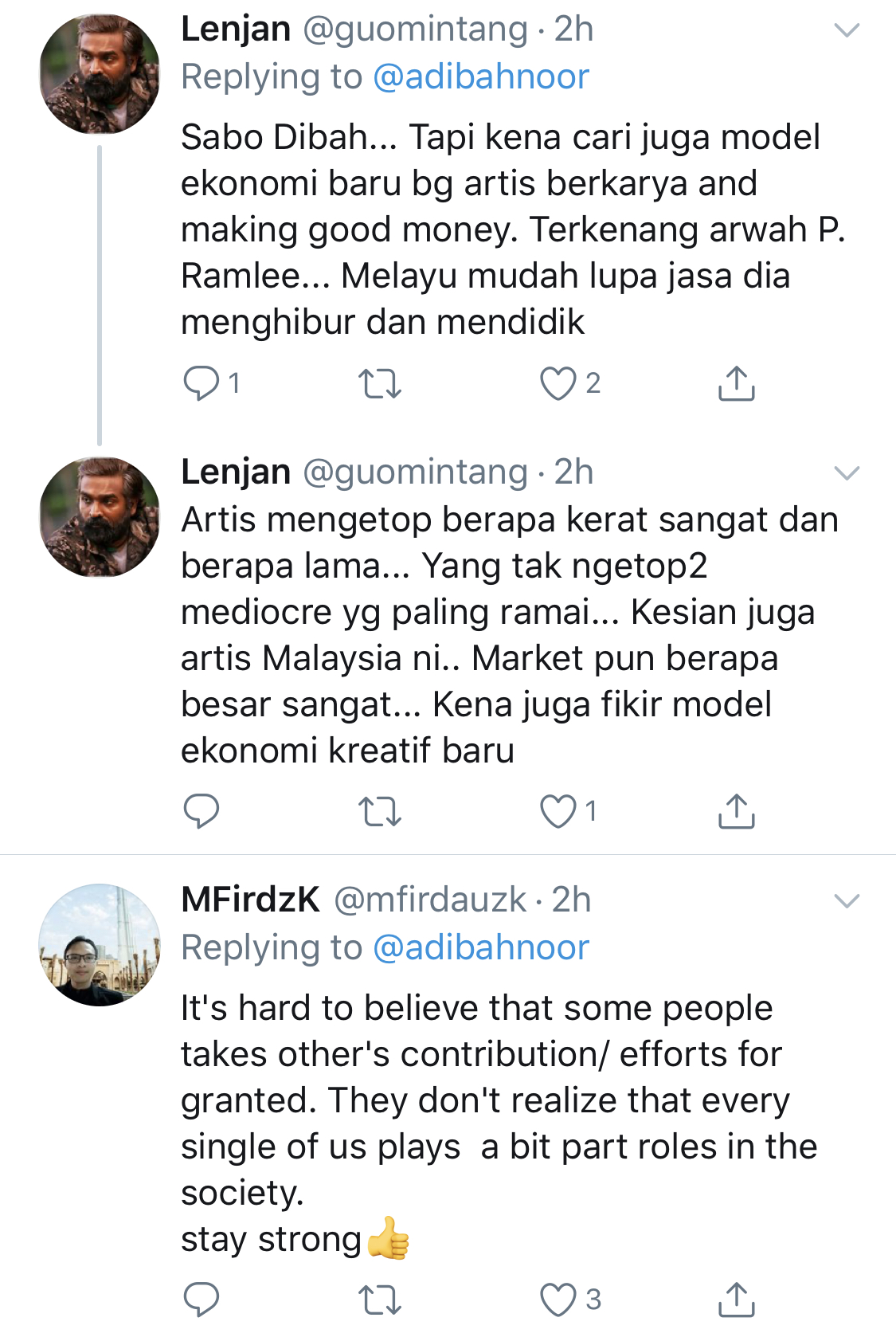896x1341 pixels.
Task: Open @adibahnoor link in MFirdzK's reply
Action: [x=480, y=948]
